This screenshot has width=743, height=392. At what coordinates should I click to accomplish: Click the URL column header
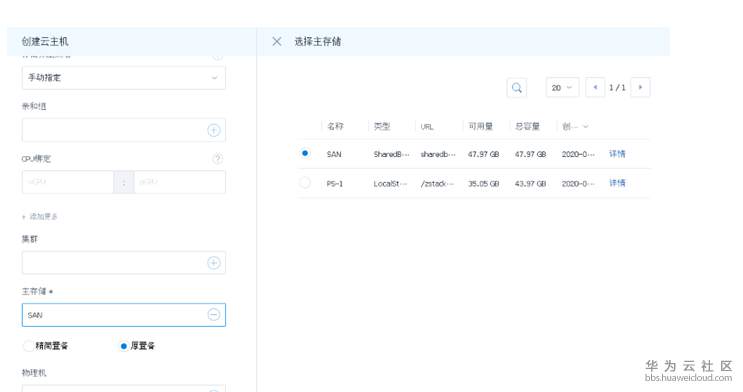click(x=426, y=127)
